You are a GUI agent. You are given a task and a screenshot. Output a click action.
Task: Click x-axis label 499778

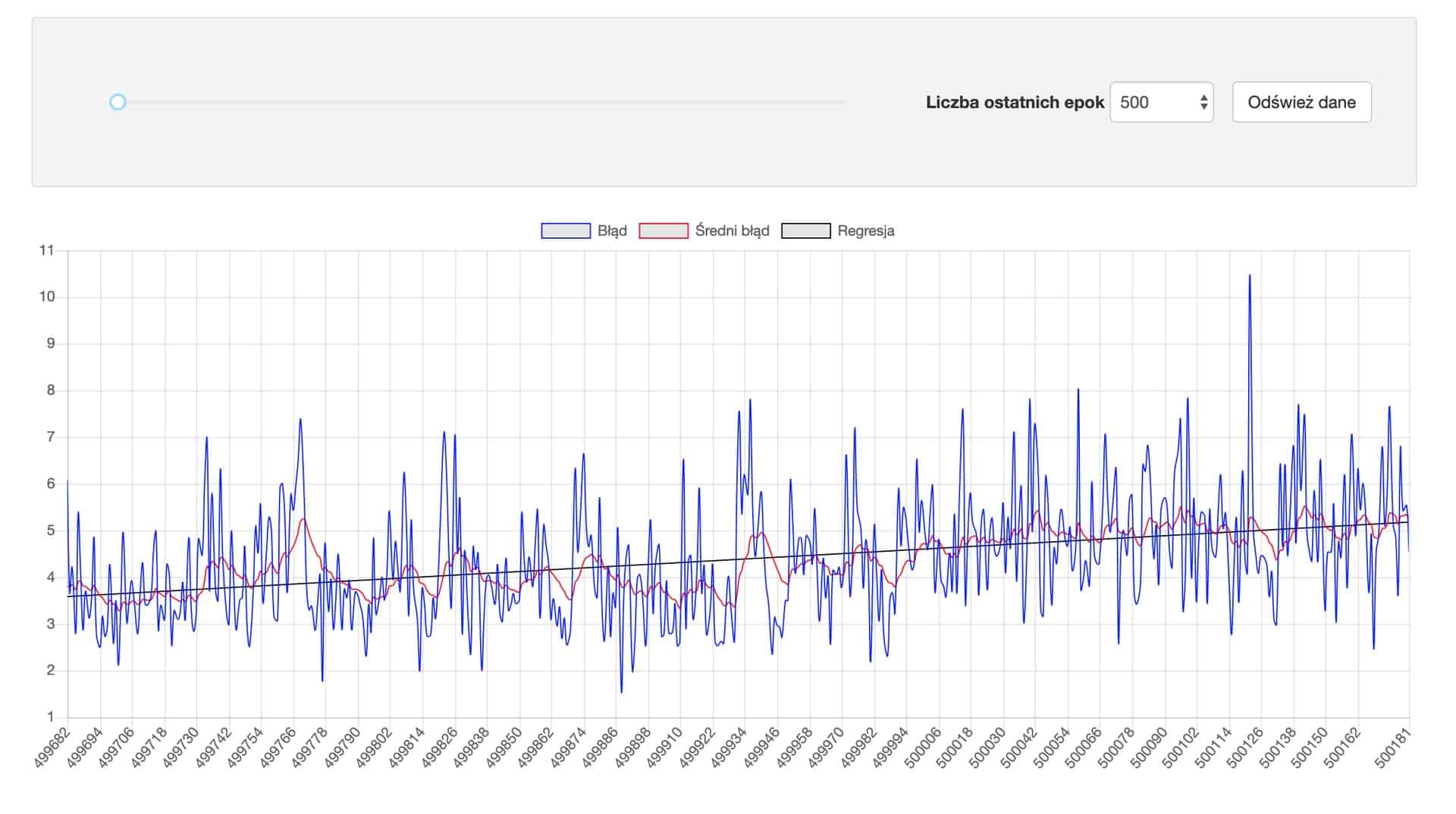(309, 747)
